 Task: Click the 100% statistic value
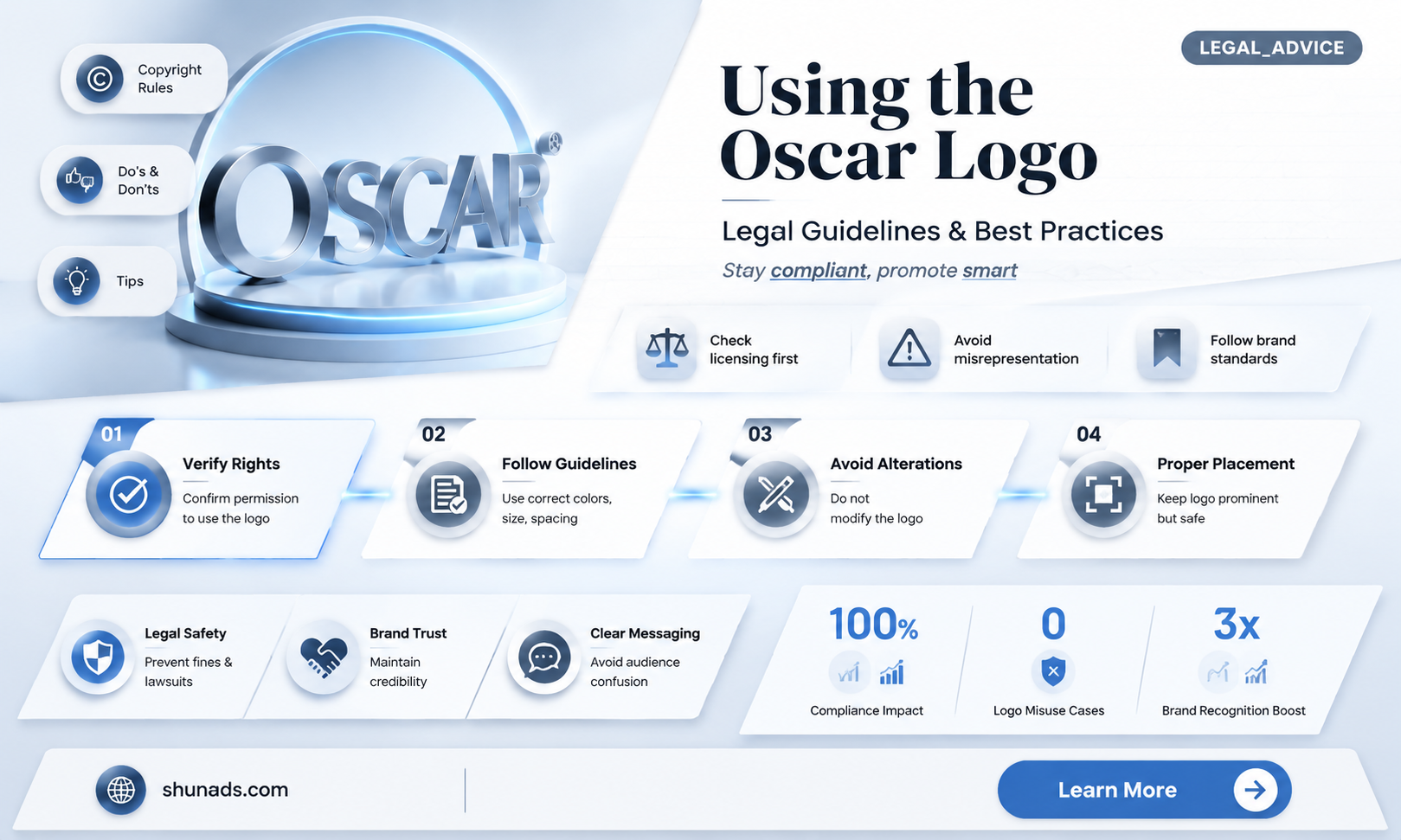click(873, 624)
